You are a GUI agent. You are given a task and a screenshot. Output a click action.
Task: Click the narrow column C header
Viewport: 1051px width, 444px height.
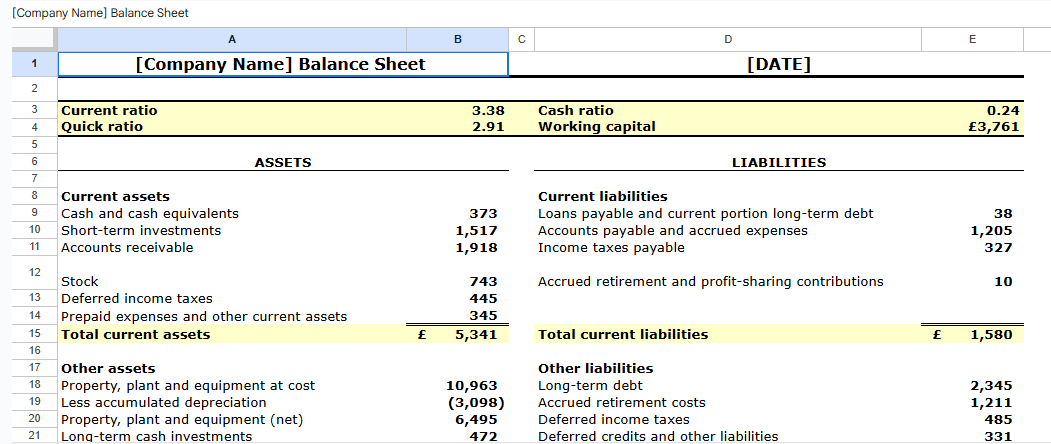(x=521, y=39)
